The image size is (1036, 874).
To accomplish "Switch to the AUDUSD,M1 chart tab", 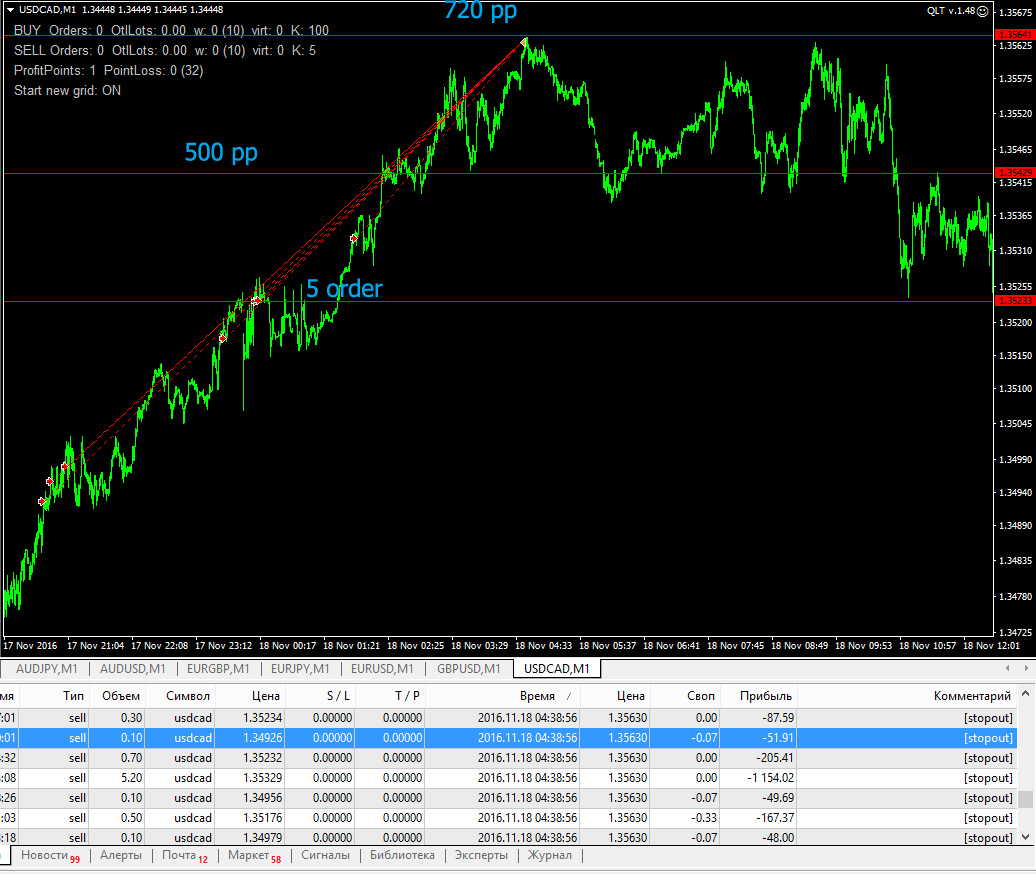I will (x=133, y=669).
